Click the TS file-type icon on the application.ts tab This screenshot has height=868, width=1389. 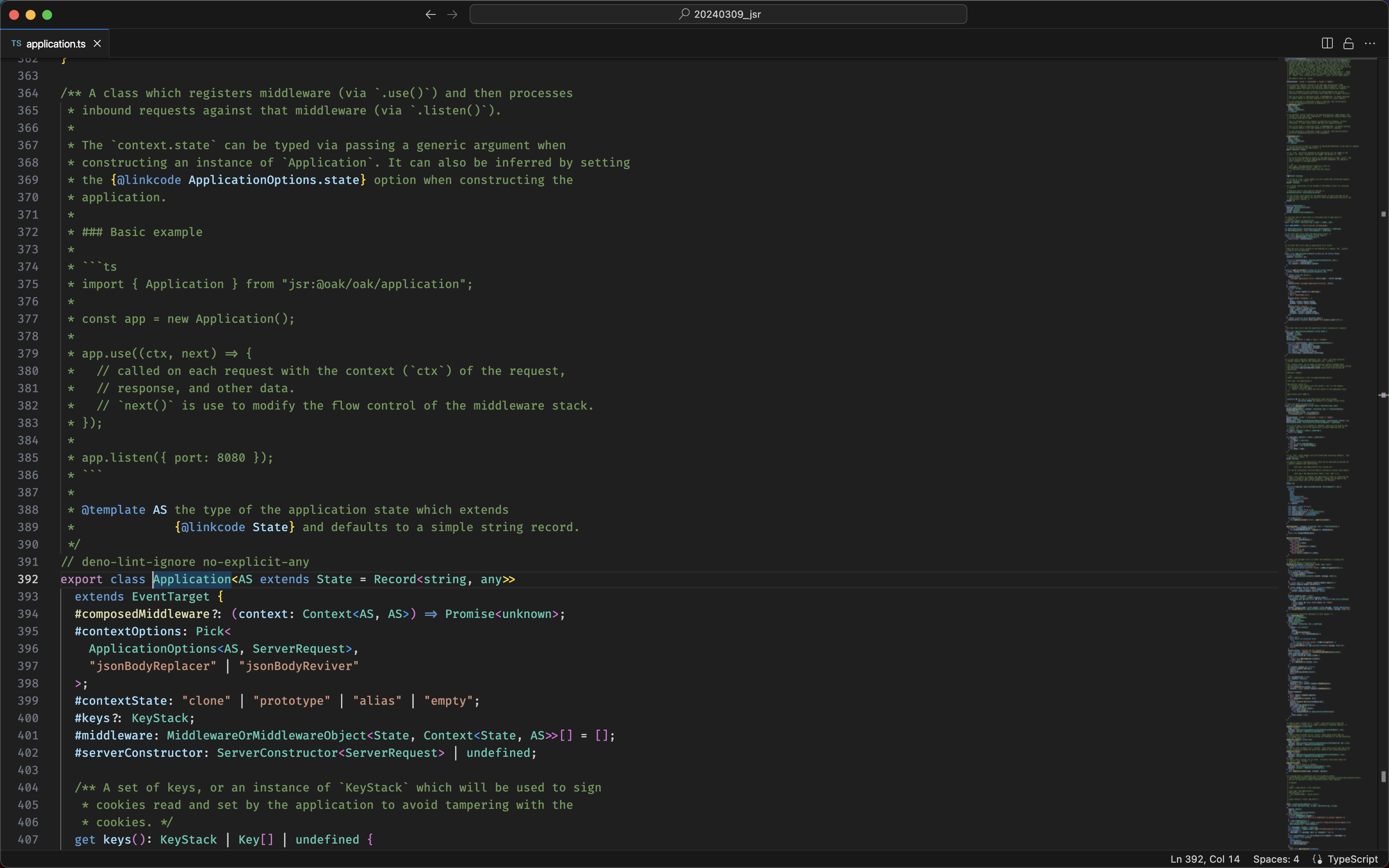[16, 43]
